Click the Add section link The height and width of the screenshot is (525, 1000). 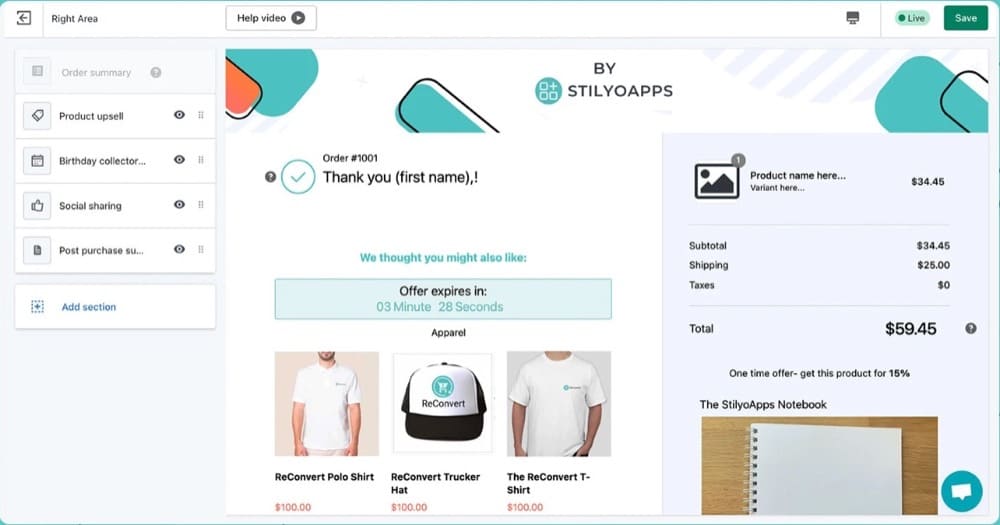(89, 307)
